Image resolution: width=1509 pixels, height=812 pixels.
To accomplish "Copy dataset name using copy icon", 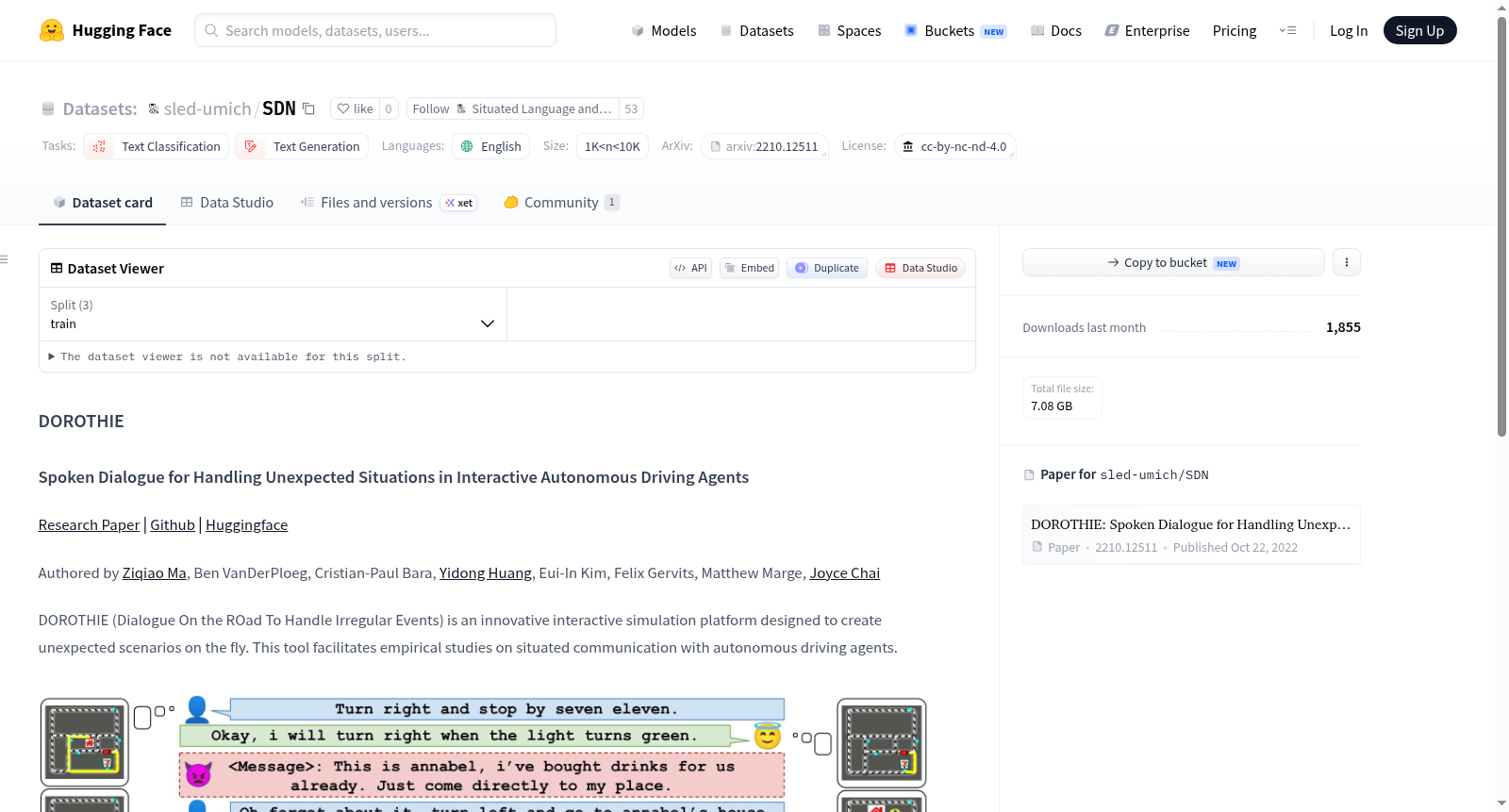I will pyautogui.click(x=308, y=108).
